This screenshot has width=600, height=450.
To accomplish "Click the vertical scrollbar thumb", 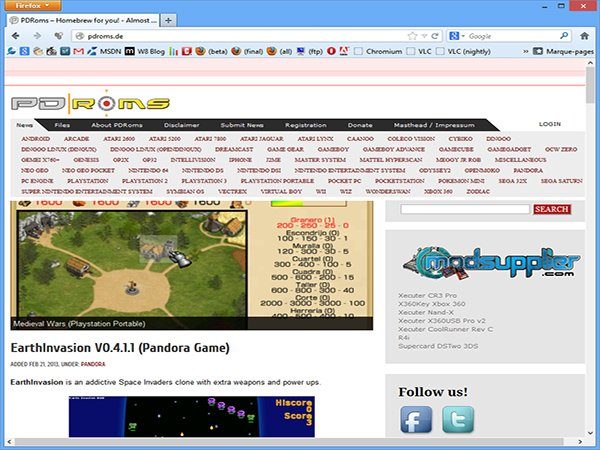I will (x=590, y=86).
